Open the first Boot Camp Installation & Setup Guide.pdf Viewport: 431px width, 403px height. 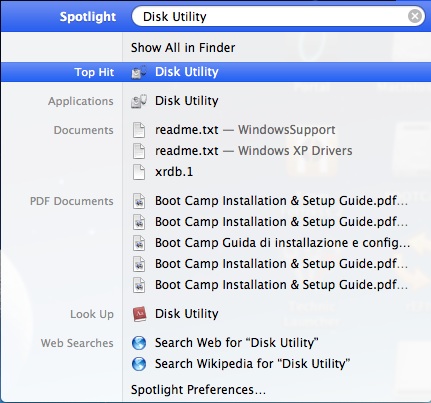tap(281, 201)
